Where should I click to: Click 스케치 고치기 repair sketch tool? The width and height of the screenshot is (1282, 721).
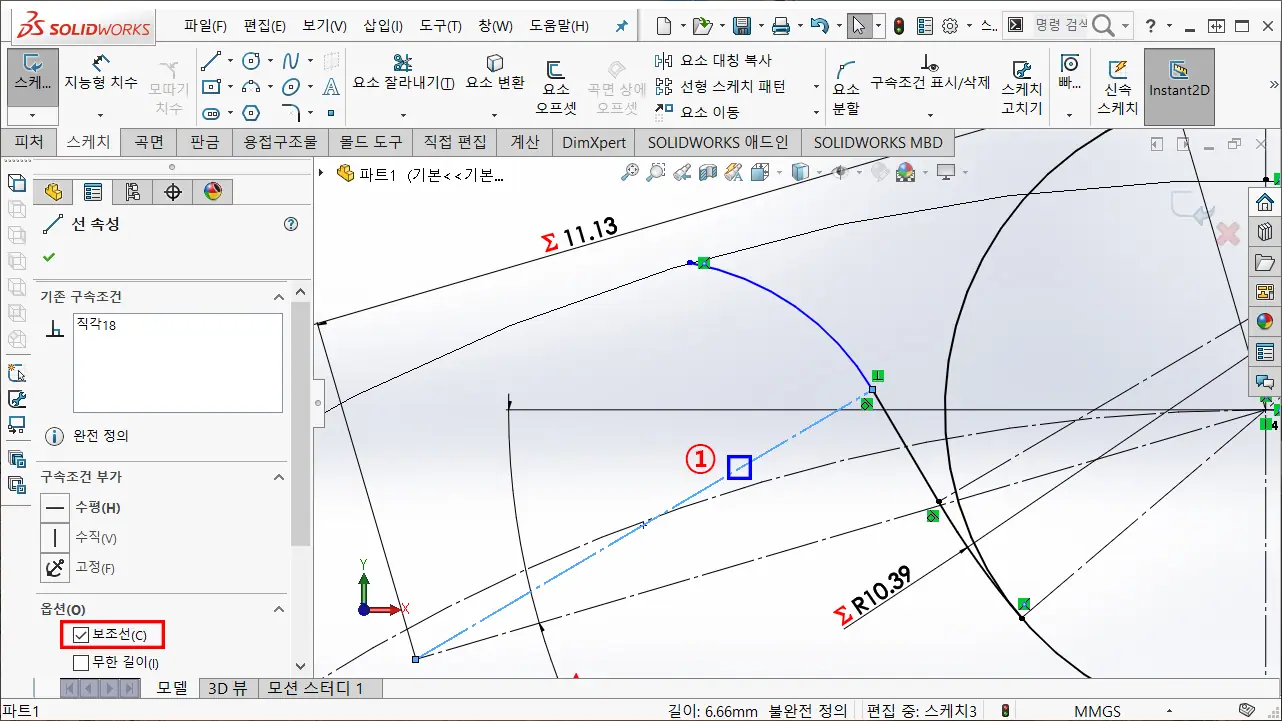coord(1022,87)
